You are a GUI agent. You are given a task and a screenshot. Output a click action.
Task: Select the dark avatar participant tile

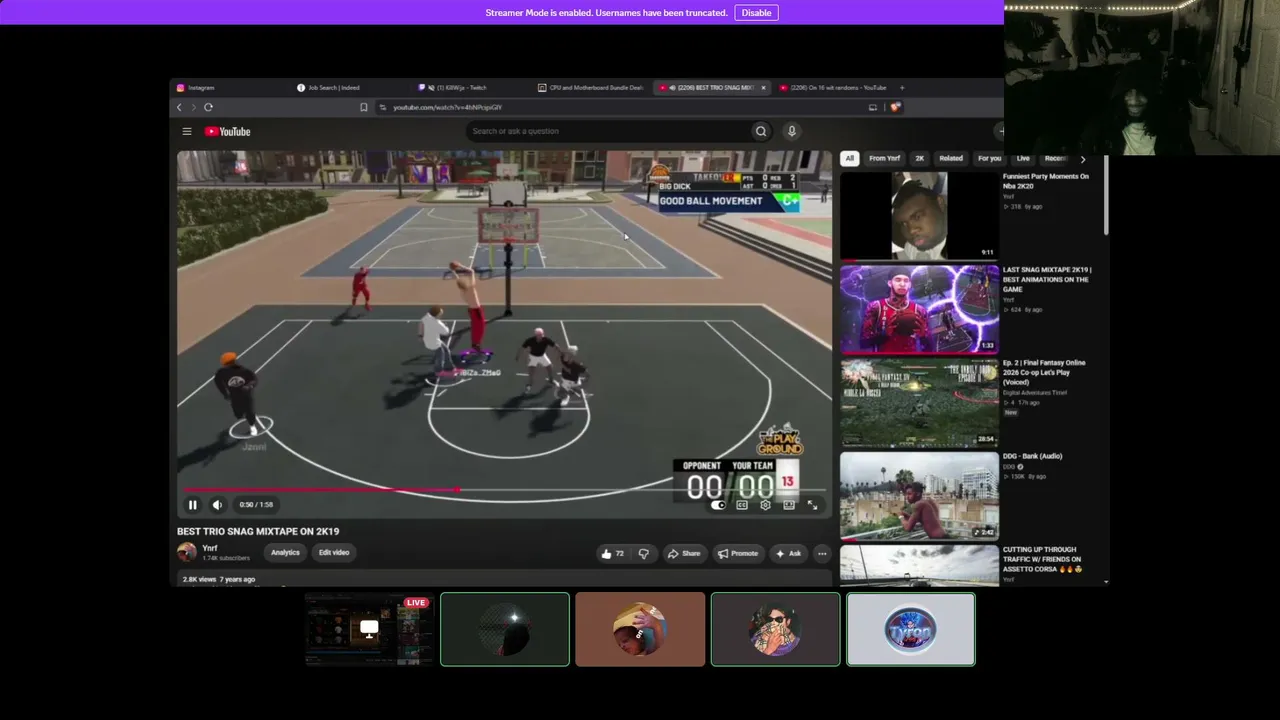pyautogui.click(x=505, y=629)
